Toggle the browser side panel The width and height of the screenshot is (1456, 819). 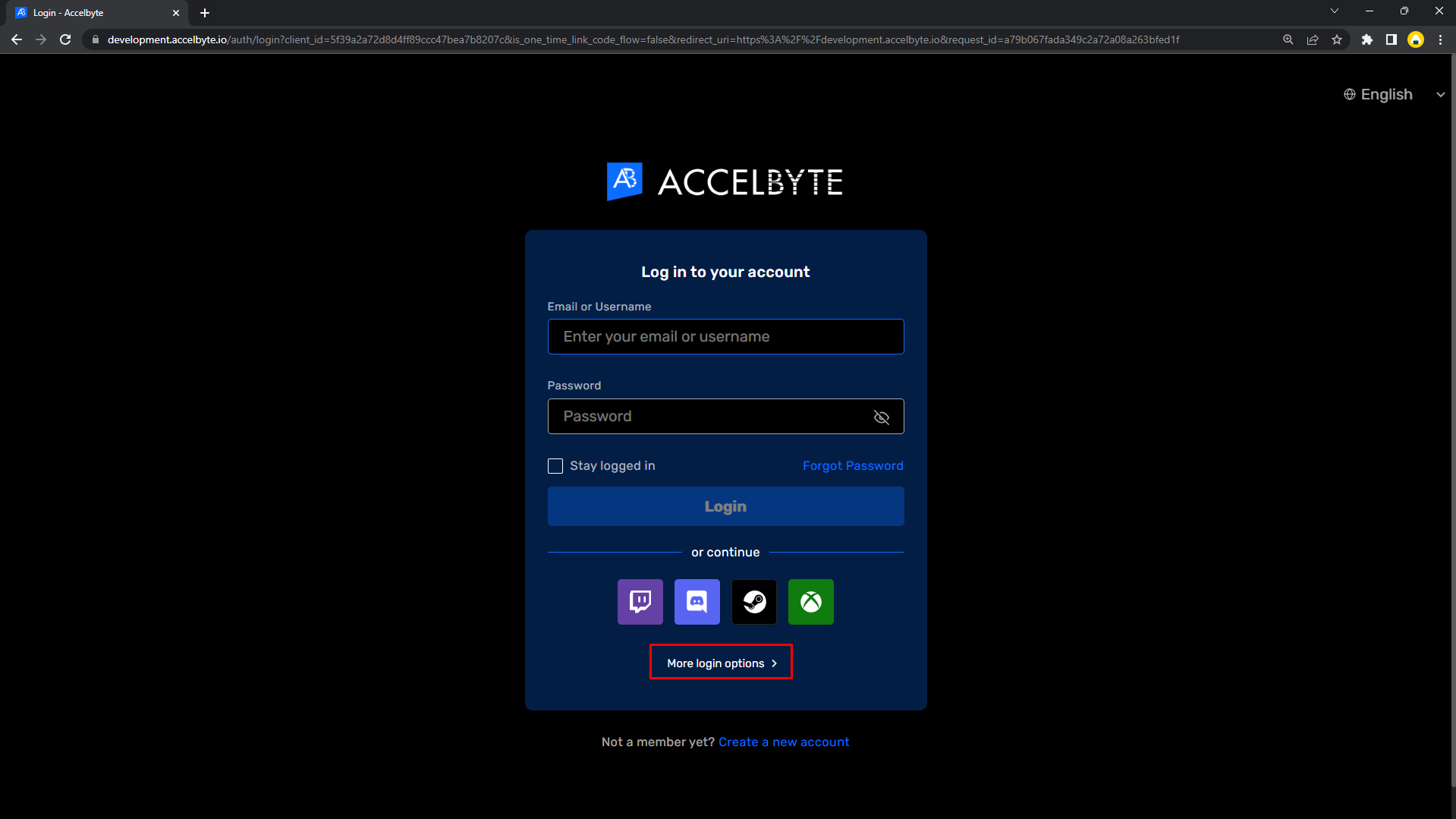click(x=1391, y=39)
